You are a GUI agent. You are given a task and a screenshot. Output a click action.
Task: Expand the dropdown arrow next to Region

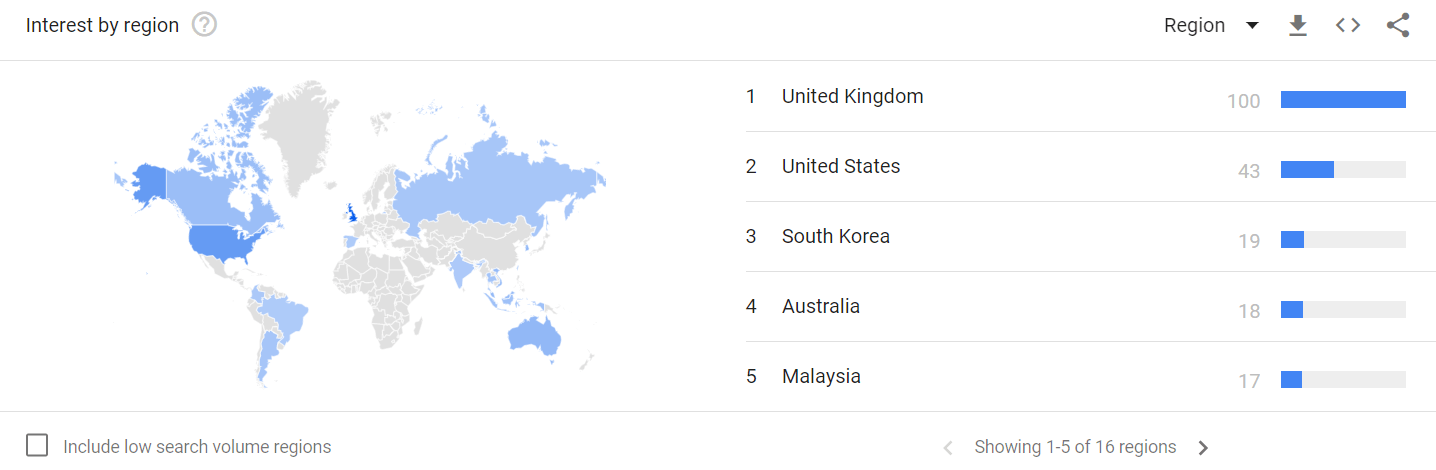pos(1252,26)
